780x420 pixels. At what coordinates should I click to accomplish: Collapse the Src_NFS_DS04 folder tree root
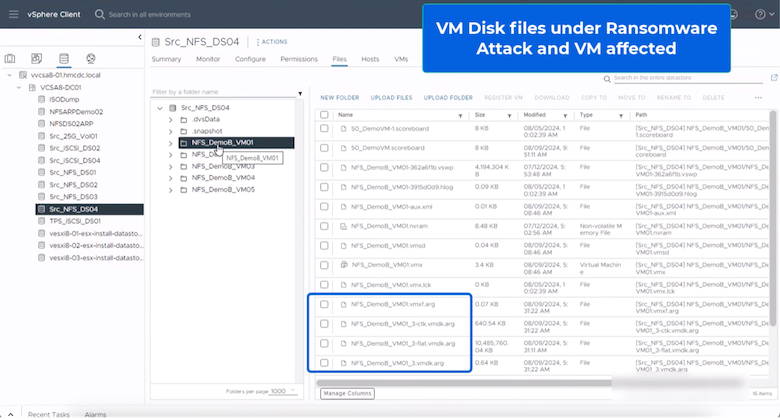pos(160,108)
